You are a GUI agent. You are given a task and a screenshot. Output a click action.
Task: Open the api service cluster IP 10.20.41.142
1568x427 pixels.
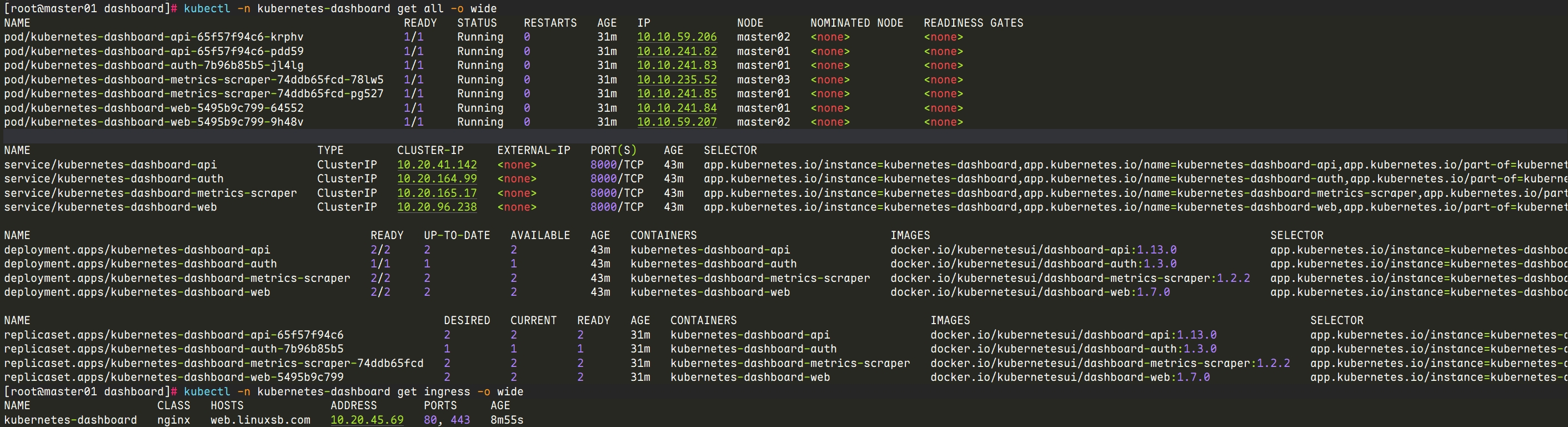pos(437,165)
